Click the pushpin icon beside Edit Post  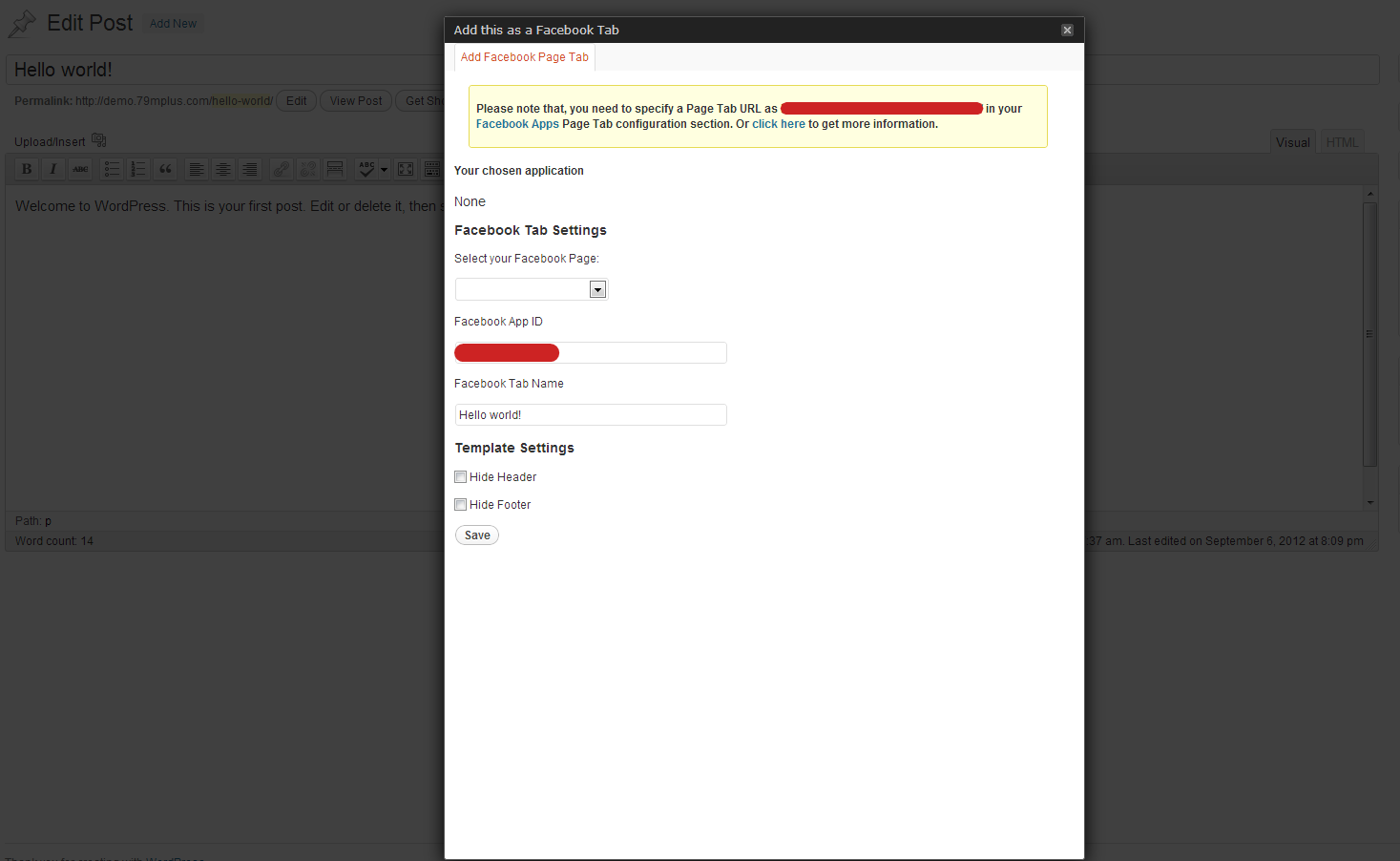click(x=22, y=24)
